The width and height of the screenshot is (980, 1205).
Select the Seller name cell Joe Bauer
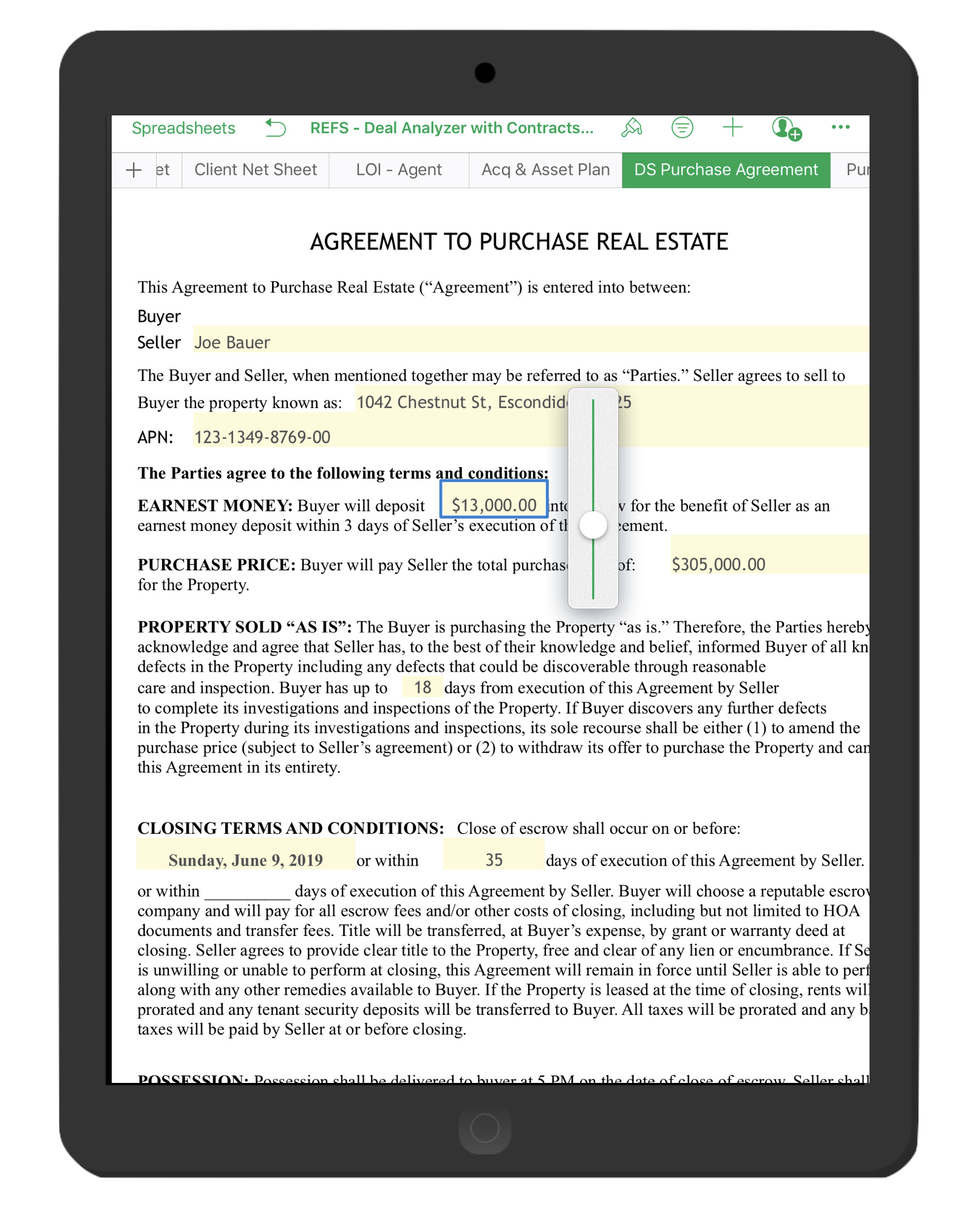(531, 340)
